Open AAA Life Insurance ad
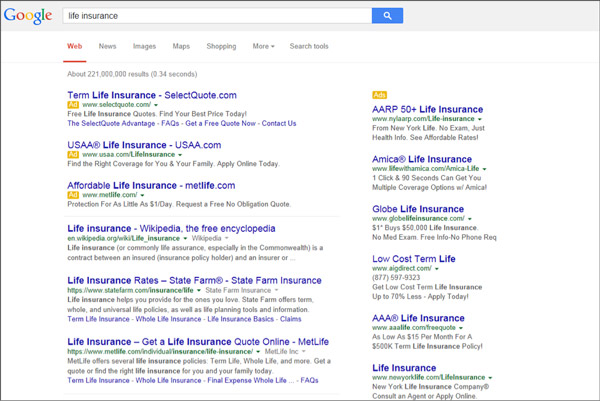Image resolution: width=600 pixels, height=401 pixels. click(x=418, y=318)
